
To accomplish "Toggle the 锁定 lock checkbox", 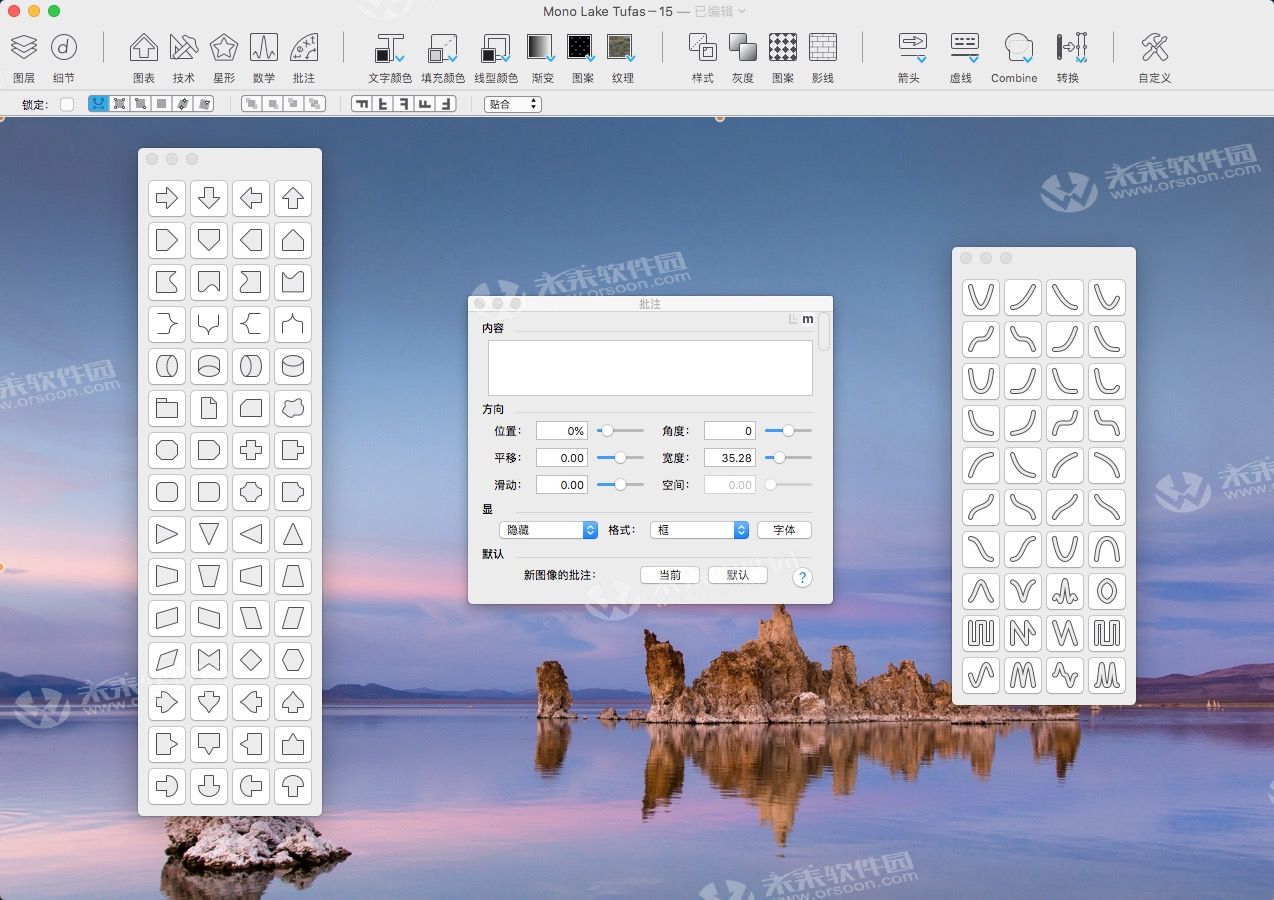I will [67, 104].
